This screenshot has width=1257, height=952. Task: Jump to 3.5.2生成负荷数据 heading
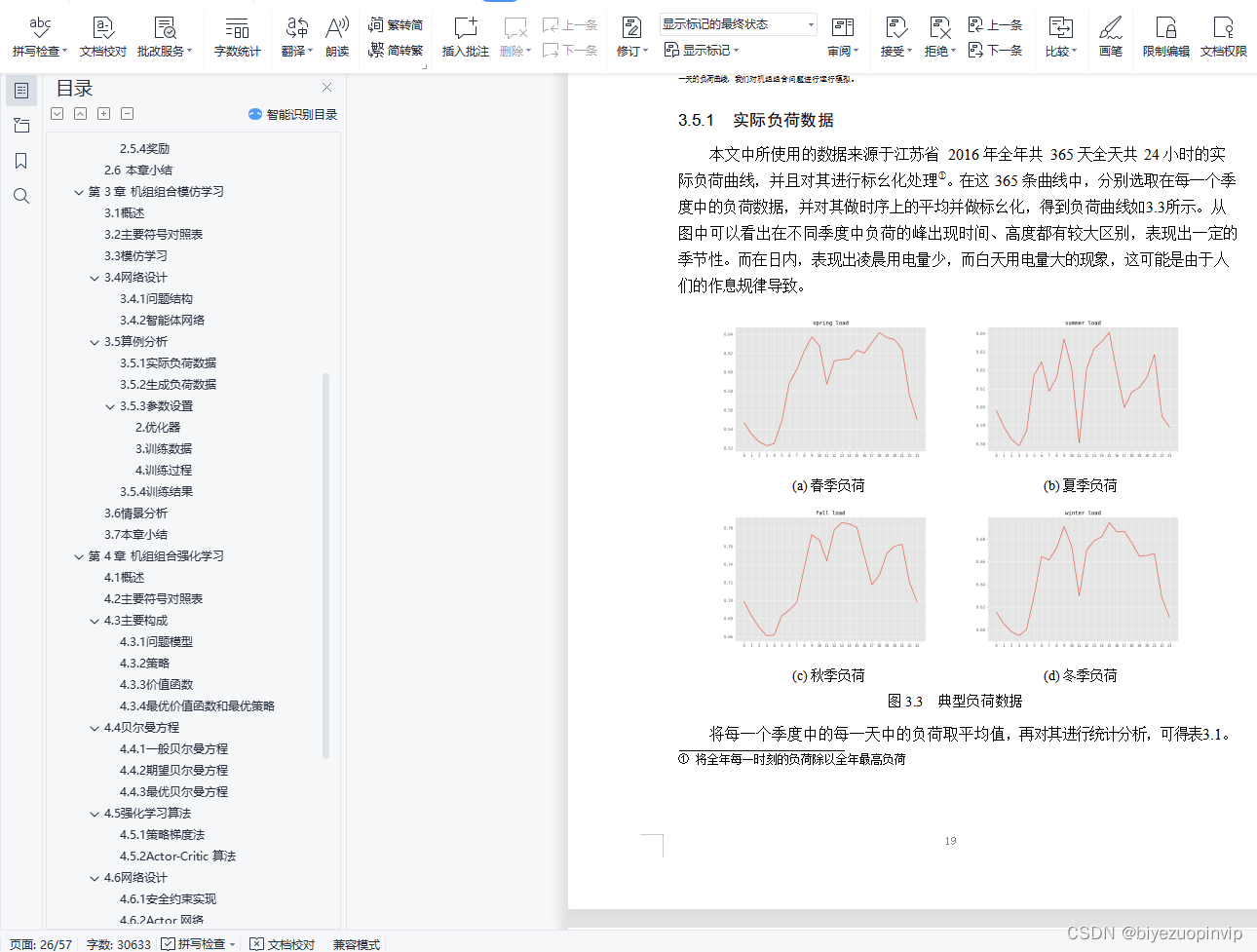click(169, 385)
